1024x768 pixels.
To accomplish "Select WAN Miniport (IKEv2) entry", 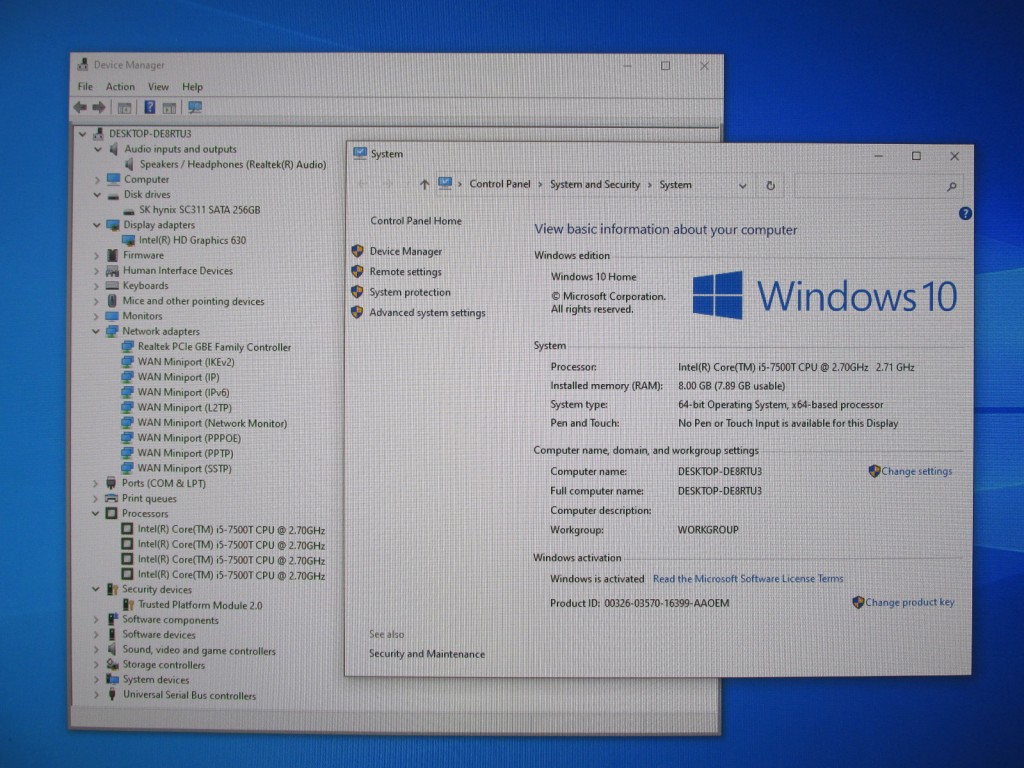I will pyautogui.click(x=186, y=362).
